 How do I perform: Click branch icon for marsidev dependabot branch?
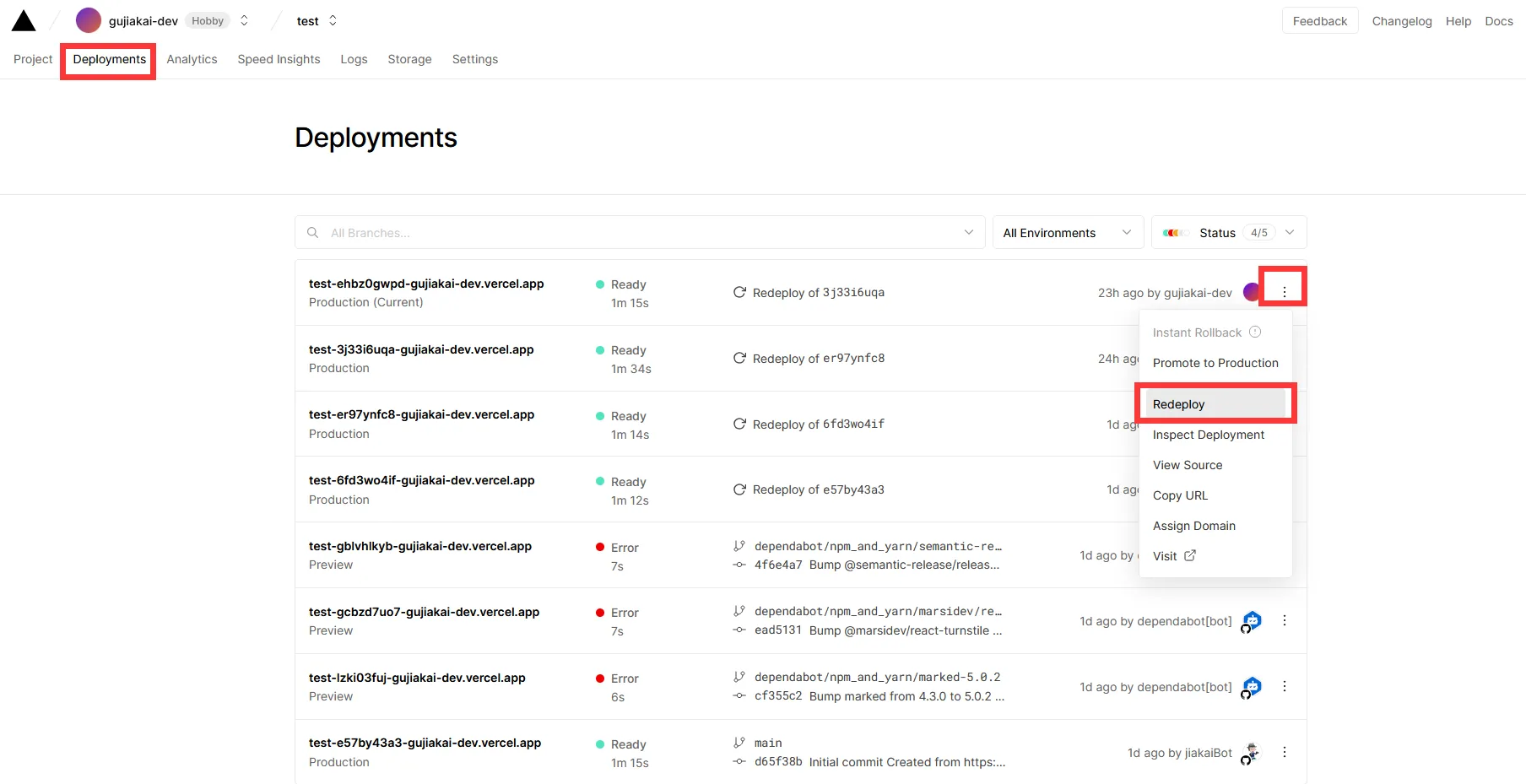tap(739, 611)
